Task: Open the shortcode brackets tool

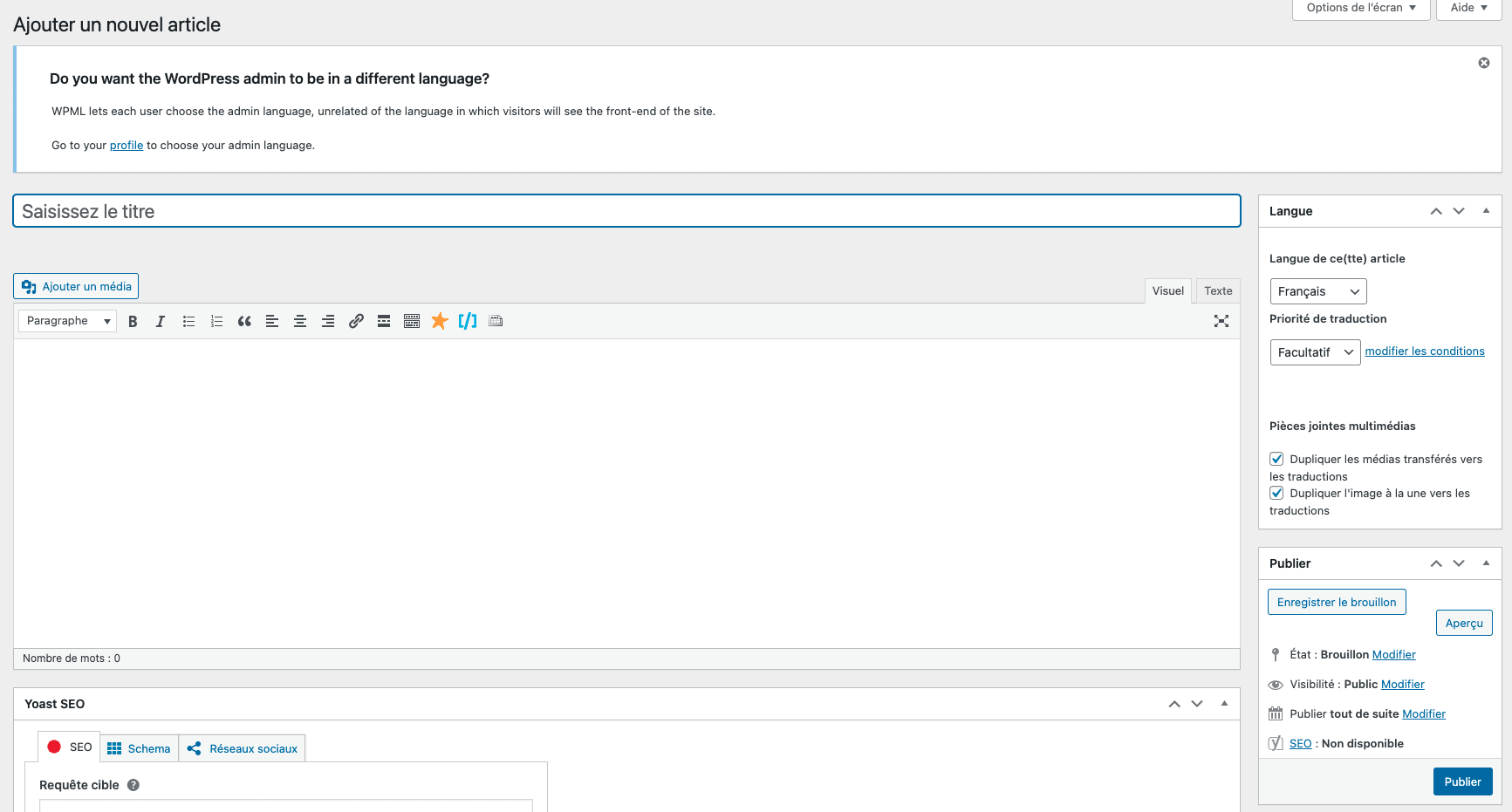Action: [x=468, y=321]
